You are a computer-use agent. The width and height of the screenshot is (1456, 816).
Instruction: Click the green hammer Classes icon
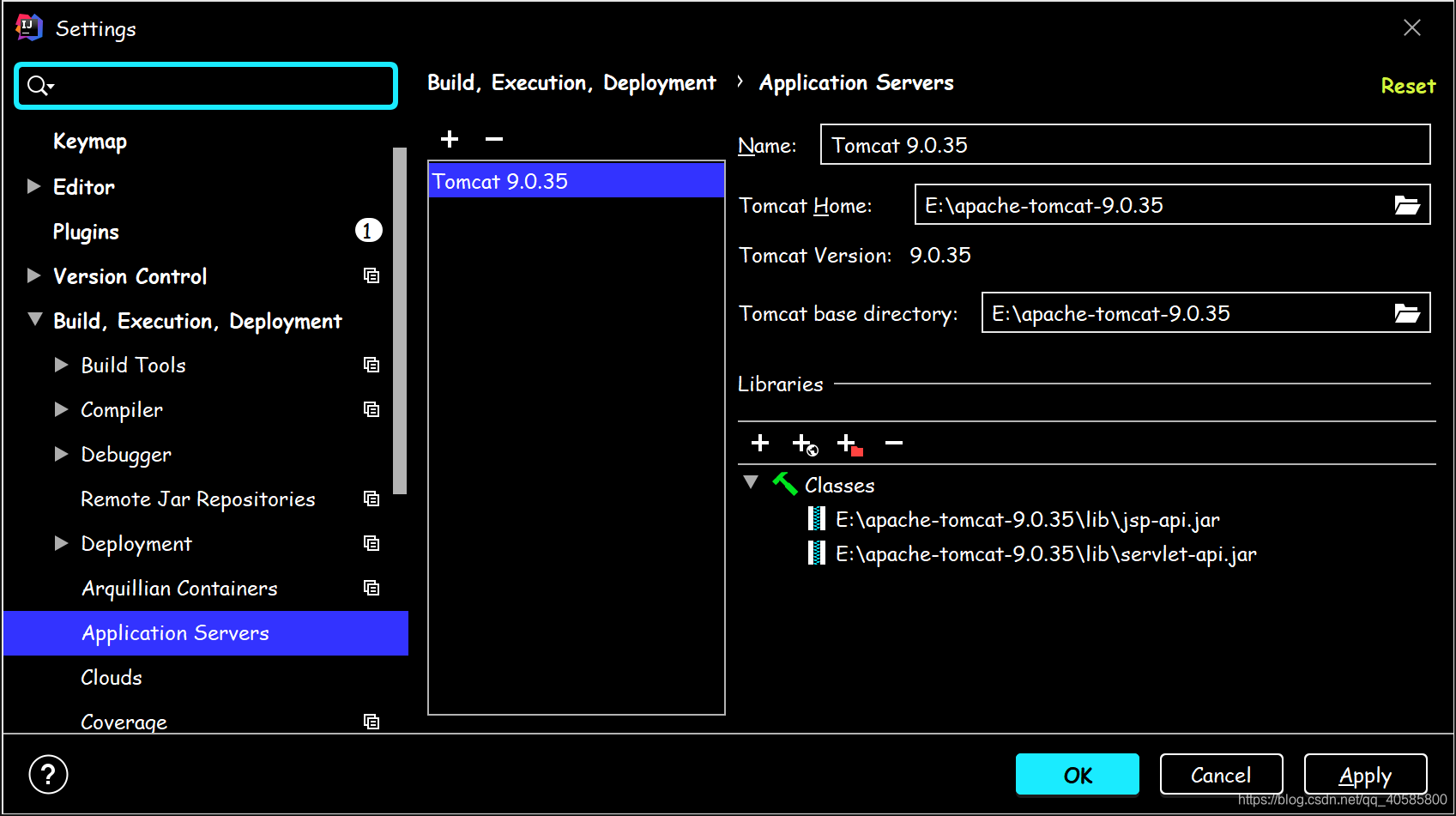point(784,484)
